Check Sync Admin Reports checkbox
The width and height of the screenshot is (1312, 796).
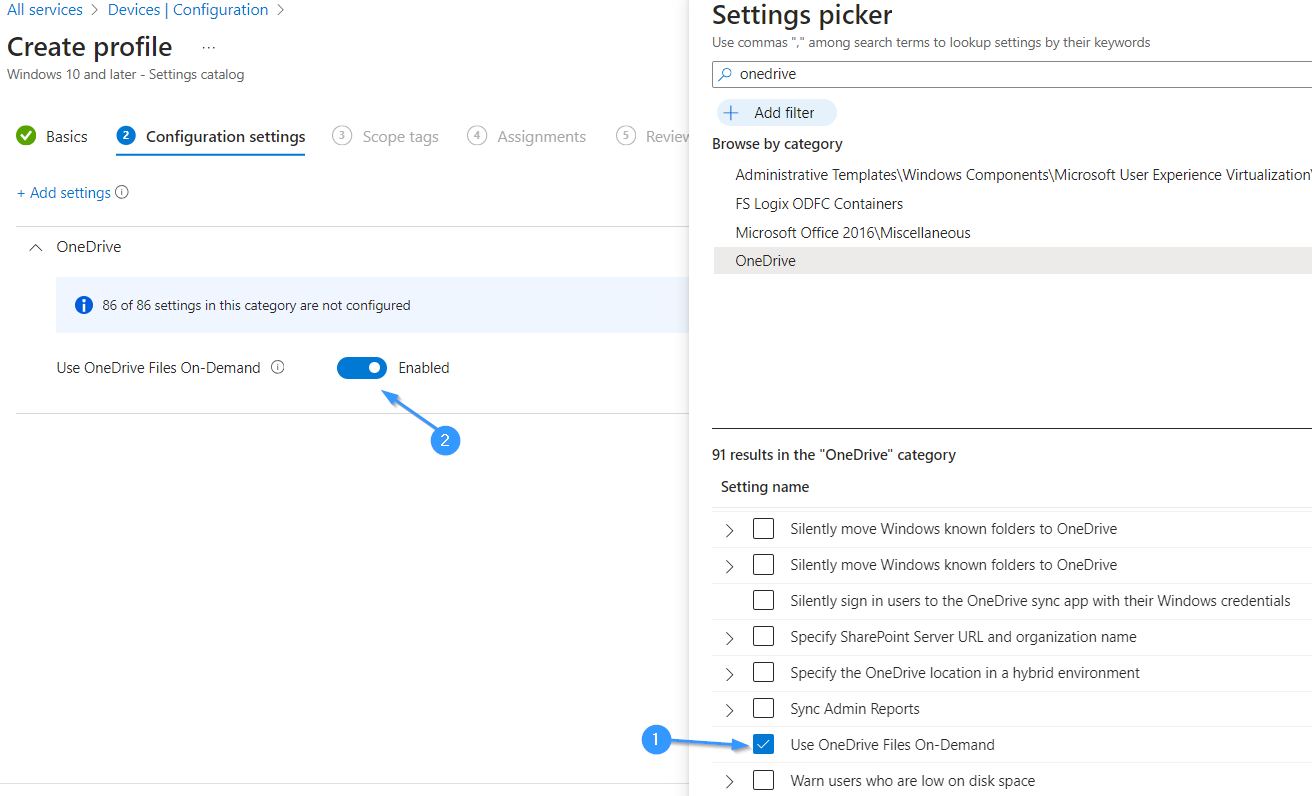coord(764,708)
